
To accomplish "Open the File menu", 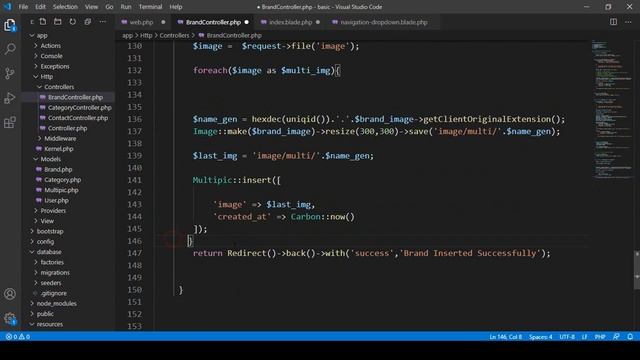I will pos(23,7).
